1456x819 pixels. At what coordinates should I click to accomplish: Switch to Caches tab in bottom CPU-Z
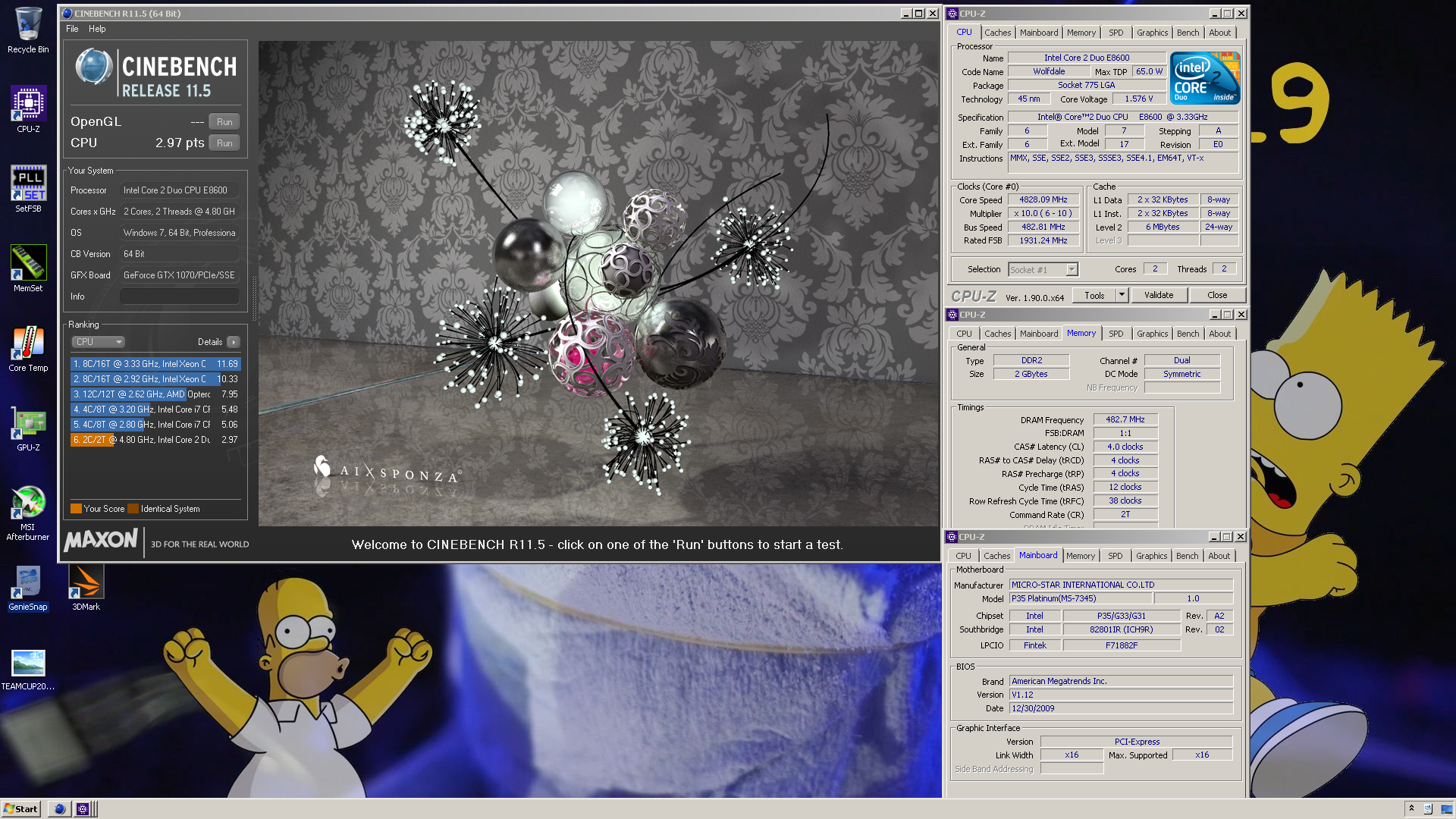point(996,556)
